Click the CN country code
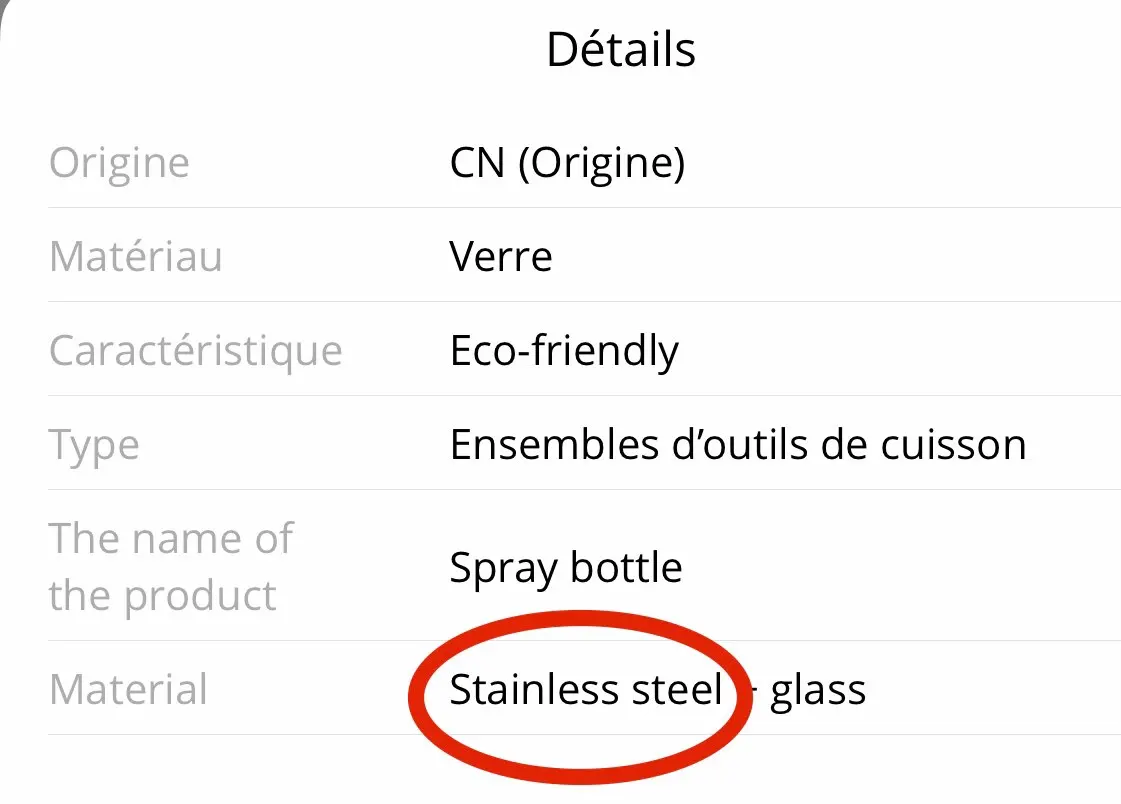The width and height of the screenshot is (1121, 804). [476, 163]
